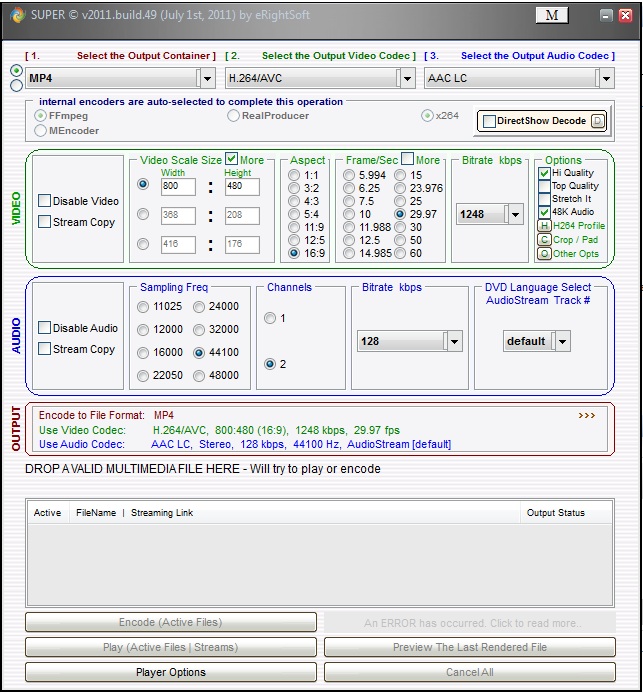
Task: Click the D icon beside DirectShow Decode
Action: click(x=598, y=121)
